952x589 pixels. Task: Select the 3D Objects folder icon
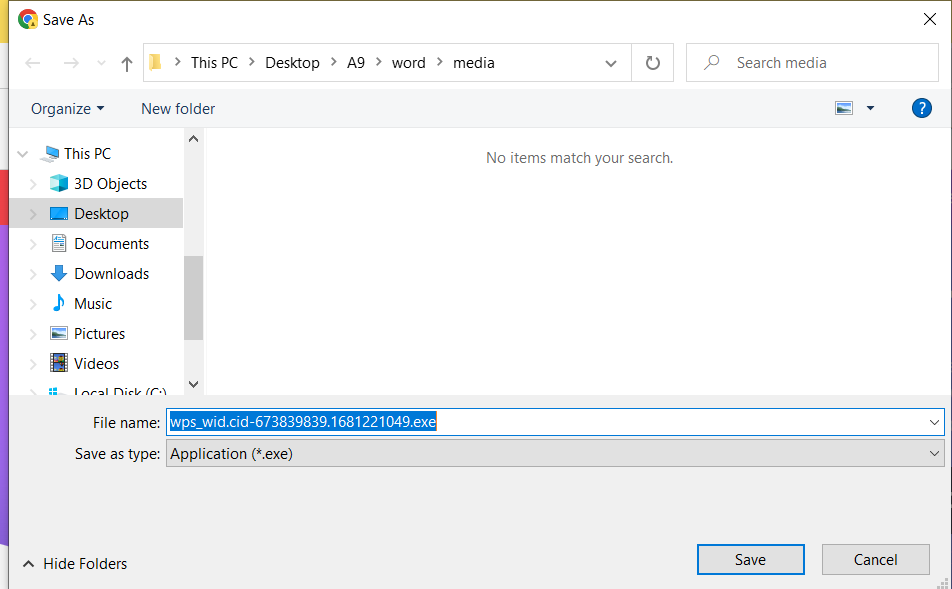click(x=59, y=184)
